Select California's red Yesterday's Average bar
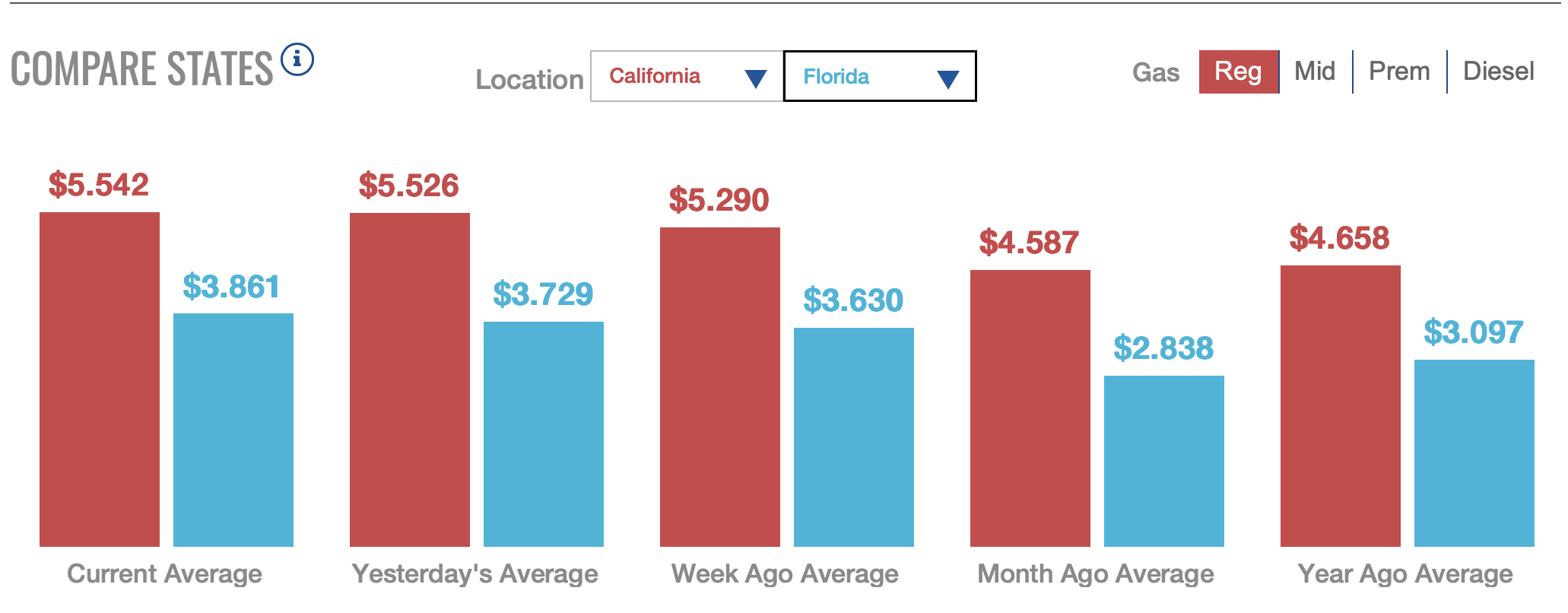 pos(410,379)
